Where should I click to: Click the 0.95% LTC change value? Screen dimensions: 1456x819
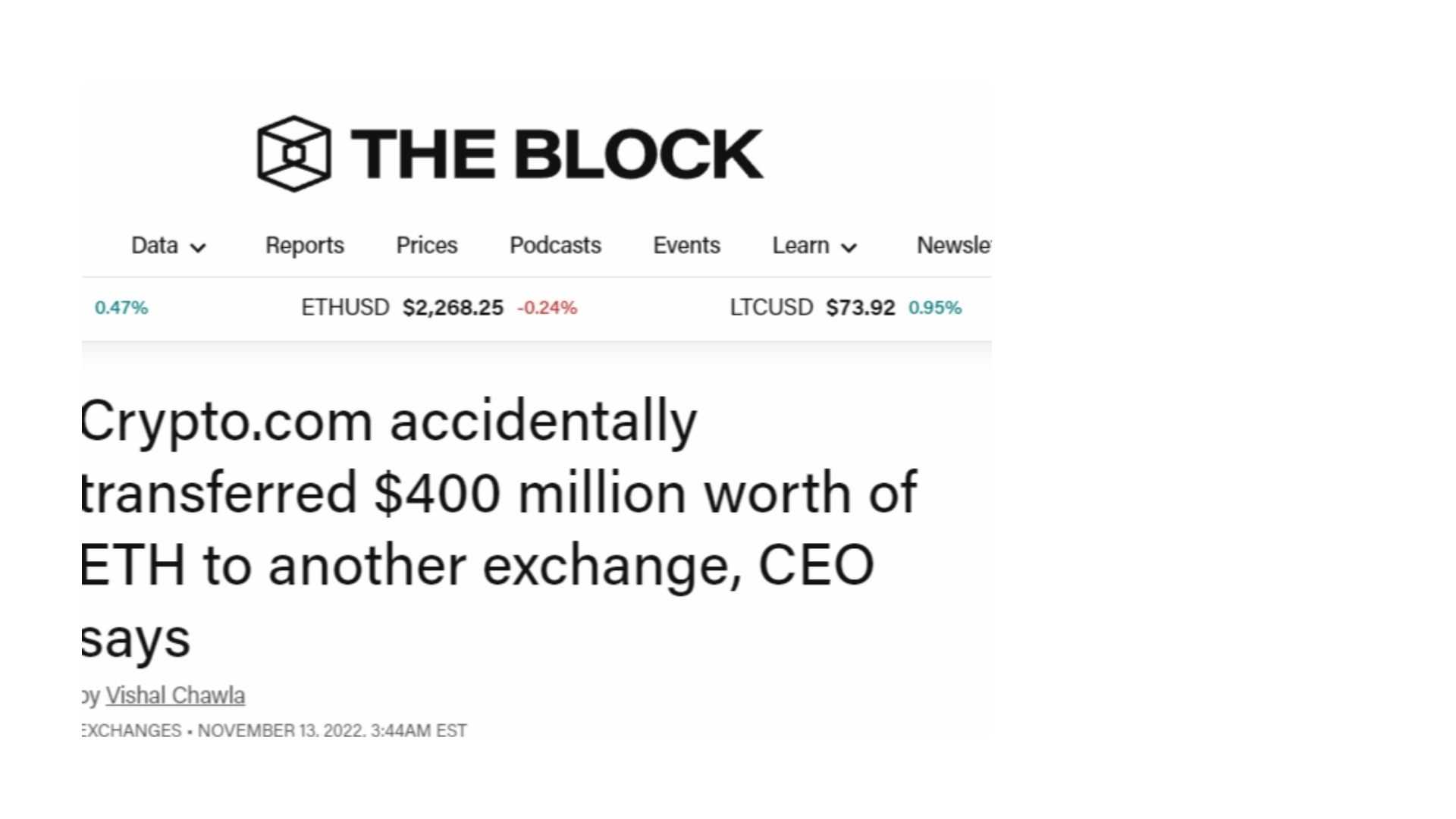point(935,308)
